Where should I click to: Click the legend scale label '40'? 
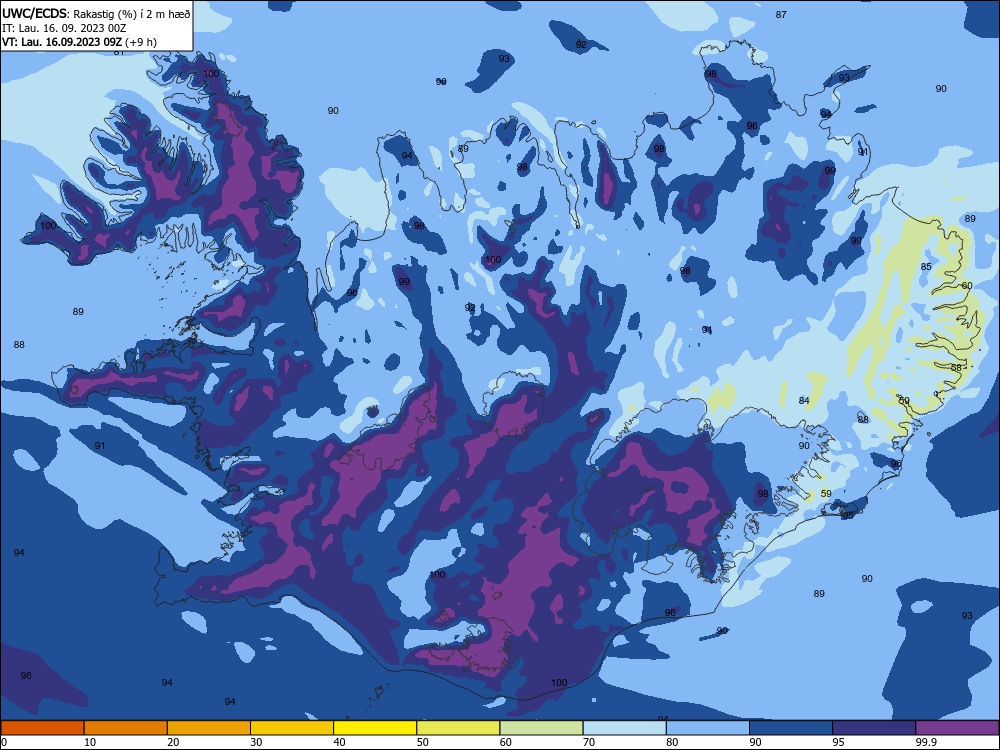(x=340, y=742)
